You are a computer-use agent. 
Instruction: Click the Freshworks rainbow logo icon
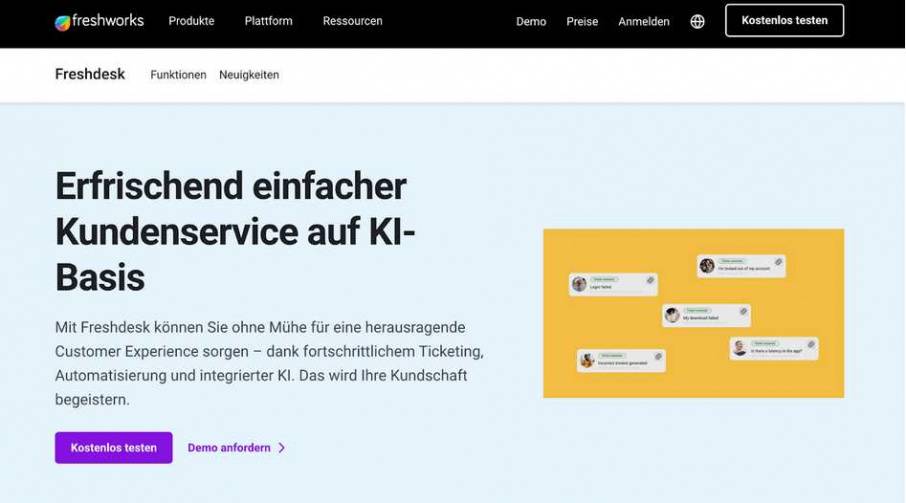(63, 22)
